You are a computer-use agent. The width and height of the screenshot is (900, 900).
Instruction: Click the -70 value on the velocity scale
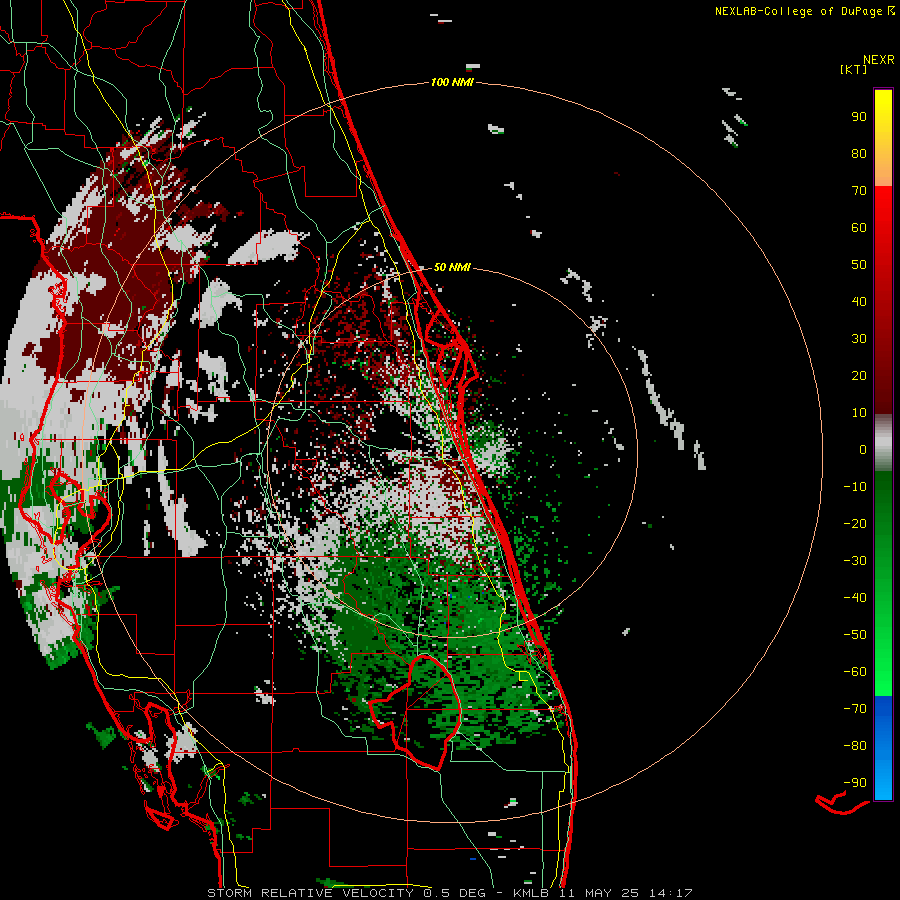tap(855, 709)
